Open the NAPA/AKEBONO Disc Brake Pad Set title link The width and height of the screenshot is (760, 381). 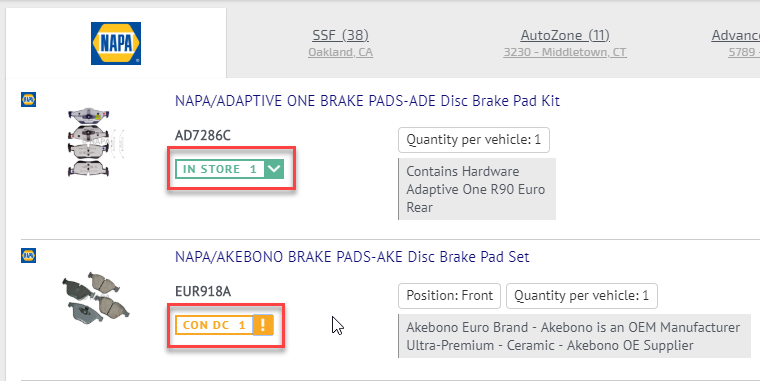(352, 256)
